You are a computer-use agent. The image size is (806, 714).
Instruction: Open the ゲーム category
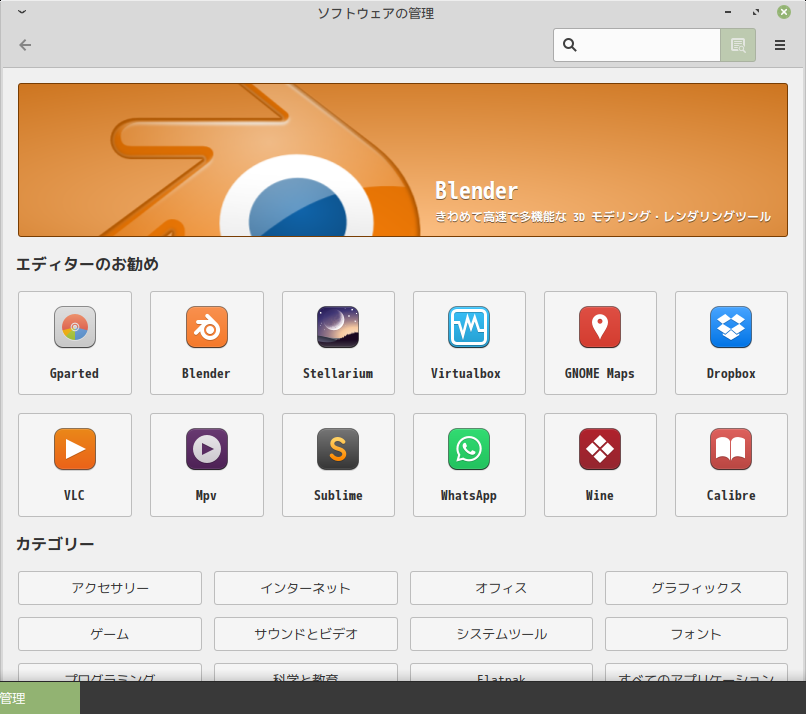pyautogui.click(x=110, y=634)
